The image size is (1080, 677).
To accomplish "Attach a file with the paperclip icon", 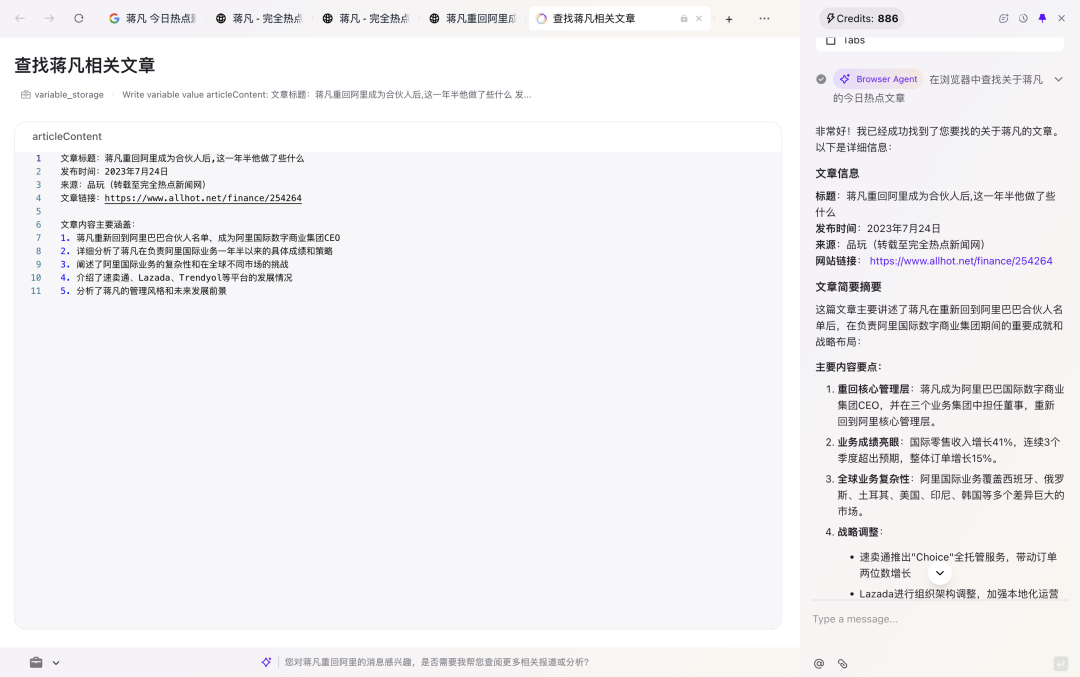I will pos(842,663).
